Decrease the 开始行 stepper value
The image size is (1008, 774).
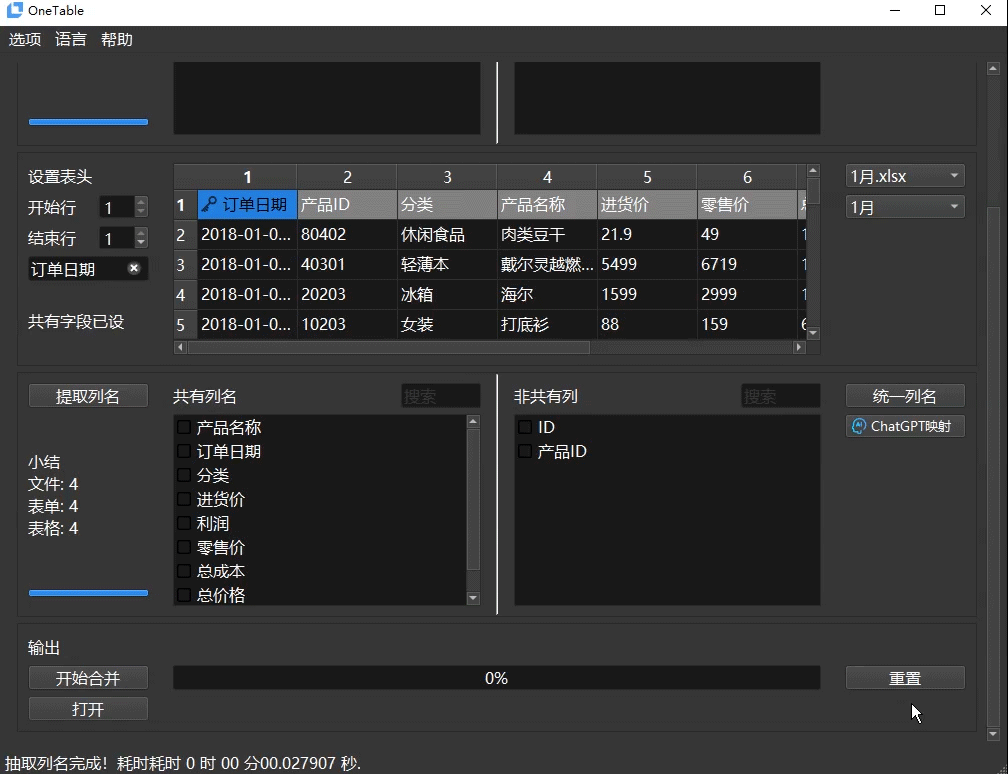141,212
